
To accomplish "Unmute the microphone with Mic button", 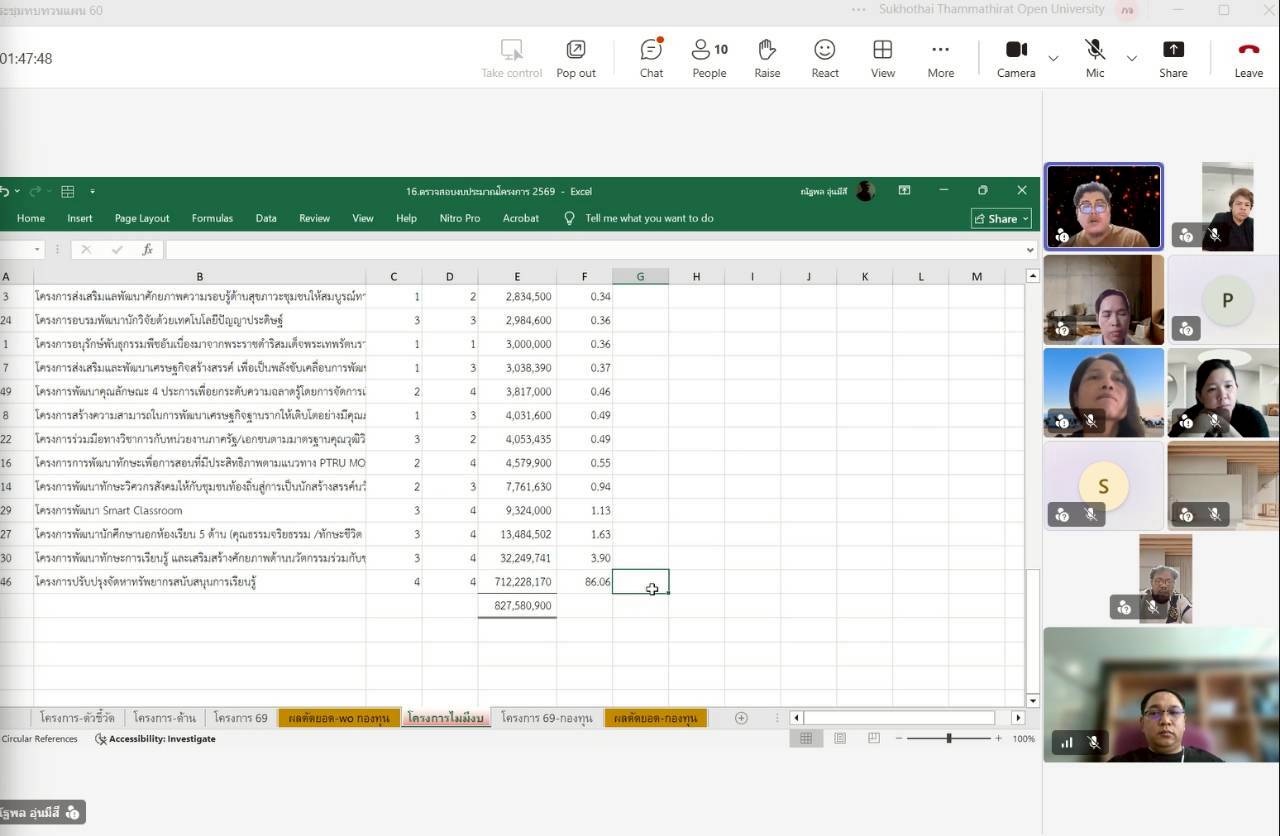I will coord(1095,58).
